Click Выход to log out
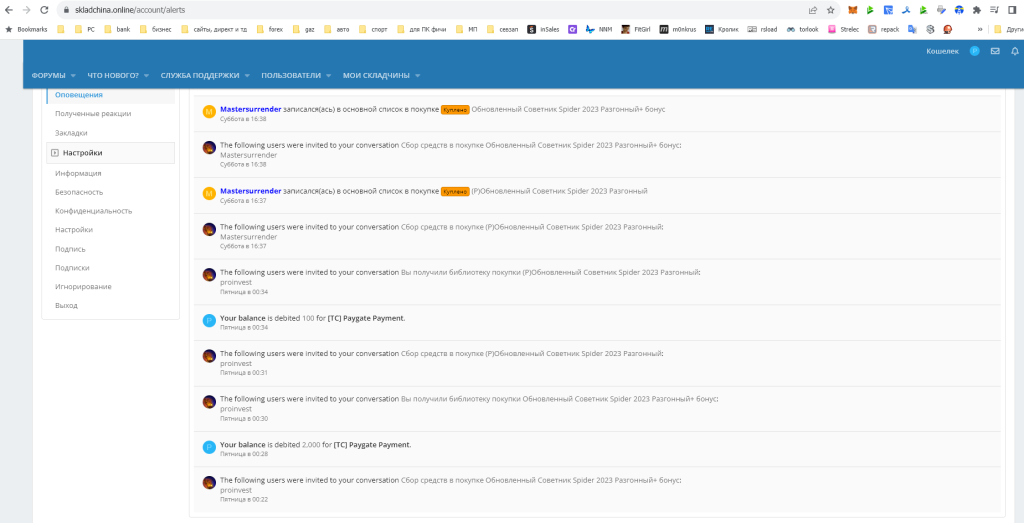 tap(66, 306)
